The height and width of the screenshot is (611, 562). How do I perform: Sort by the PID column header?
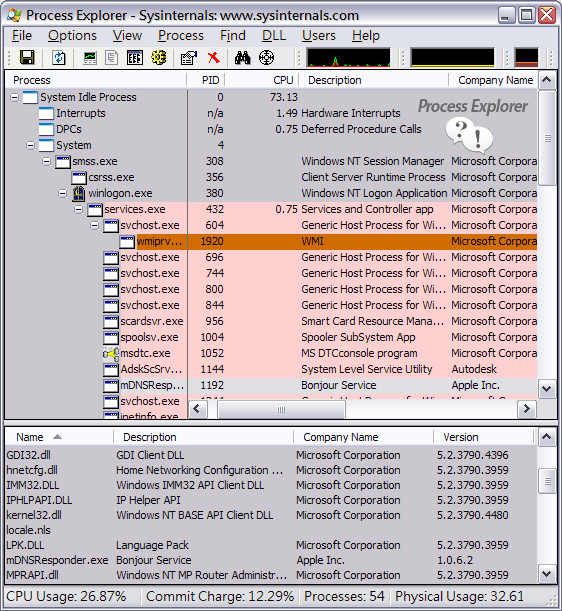[x=206, y=80]
